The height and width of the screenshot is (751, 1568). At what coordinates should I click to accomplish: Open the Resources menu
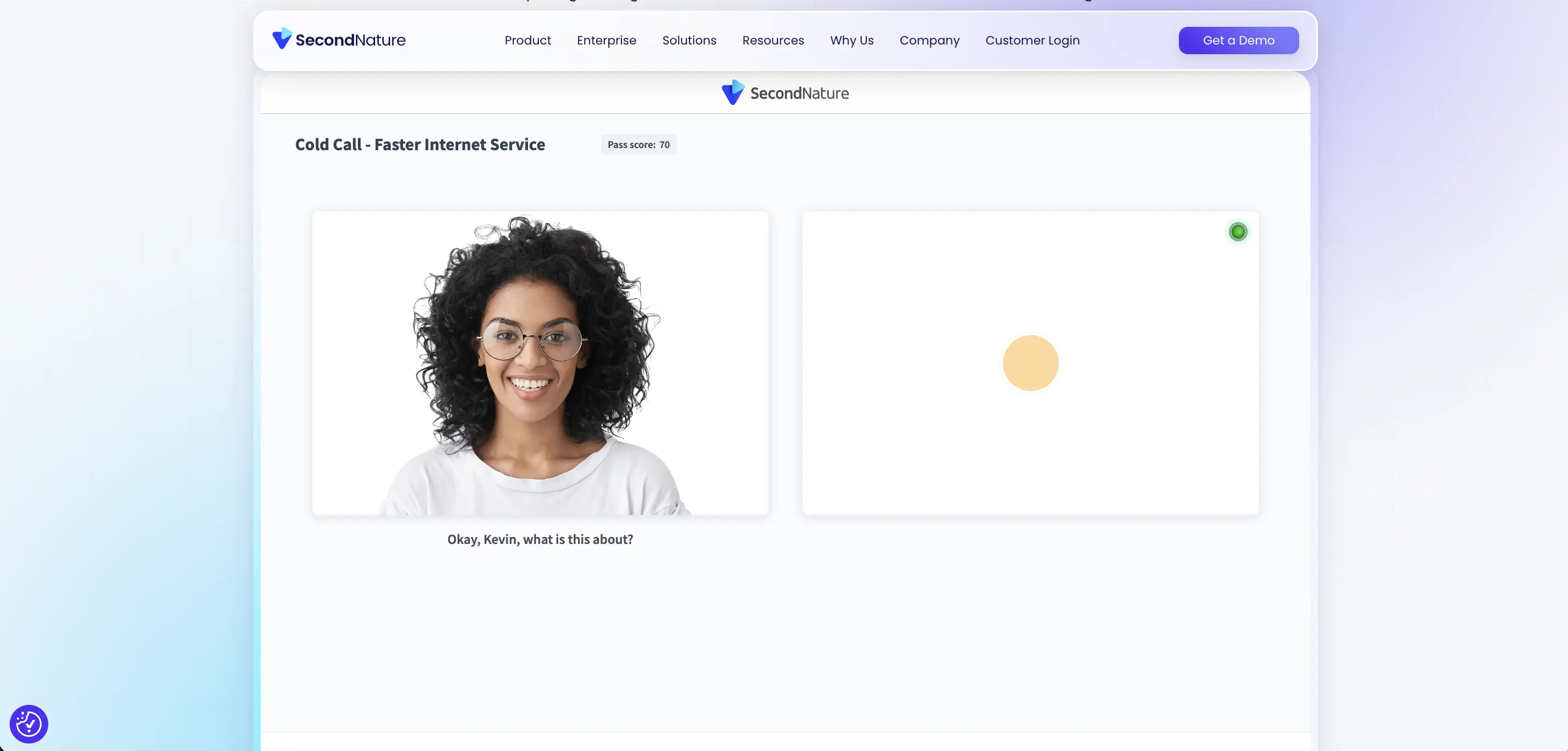click(x=773, y=40)
